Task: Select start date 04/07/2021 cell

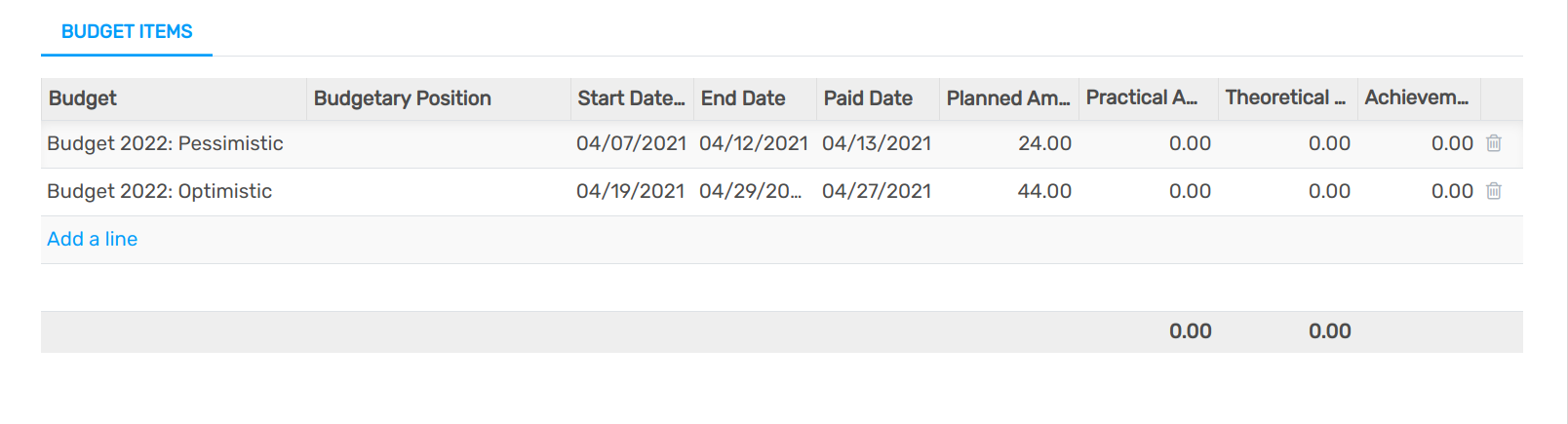Action: click(x=631, y=143)
